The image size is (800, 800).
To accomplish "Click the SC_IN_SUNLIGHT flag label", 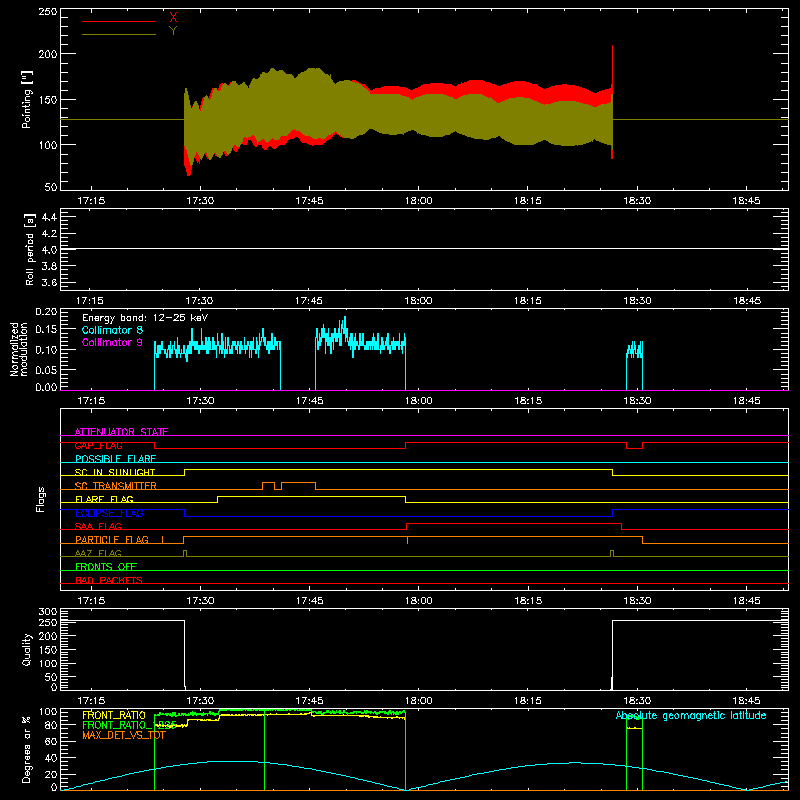I will [115, 472].
